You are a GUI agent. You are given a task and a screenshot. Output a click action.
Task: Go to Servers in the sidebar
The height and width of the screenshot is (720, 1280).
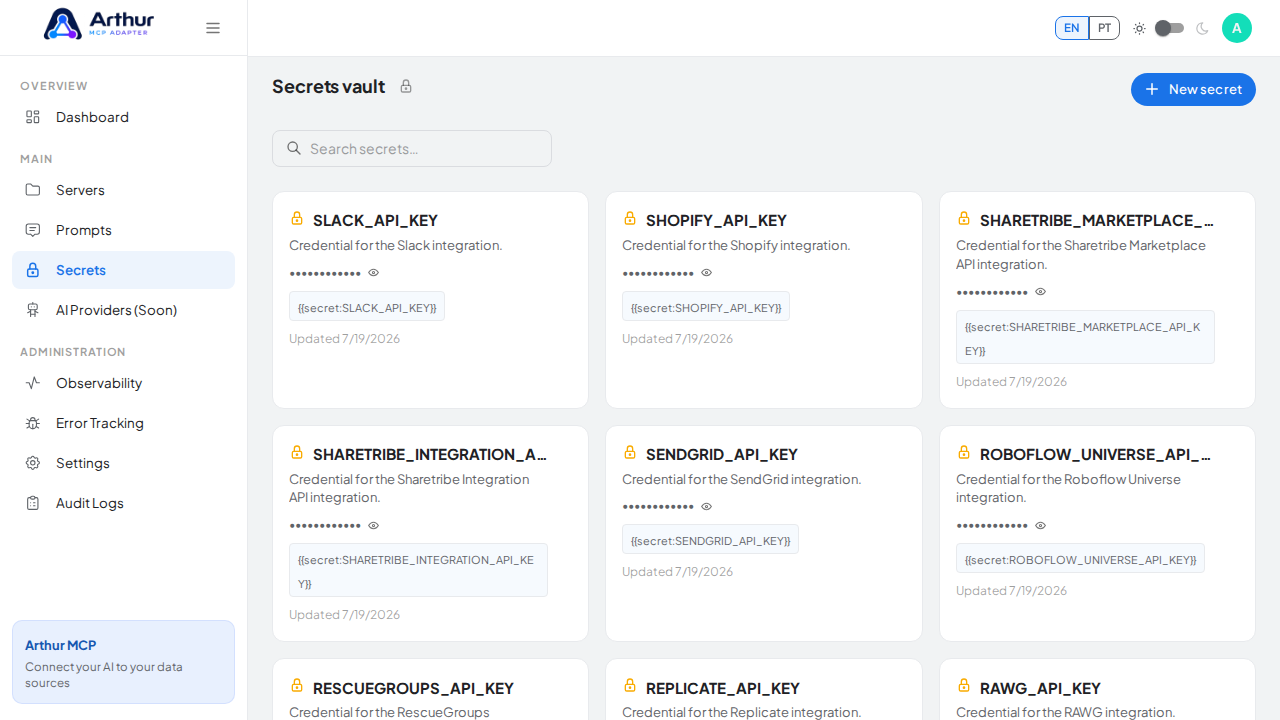[123, 190]
